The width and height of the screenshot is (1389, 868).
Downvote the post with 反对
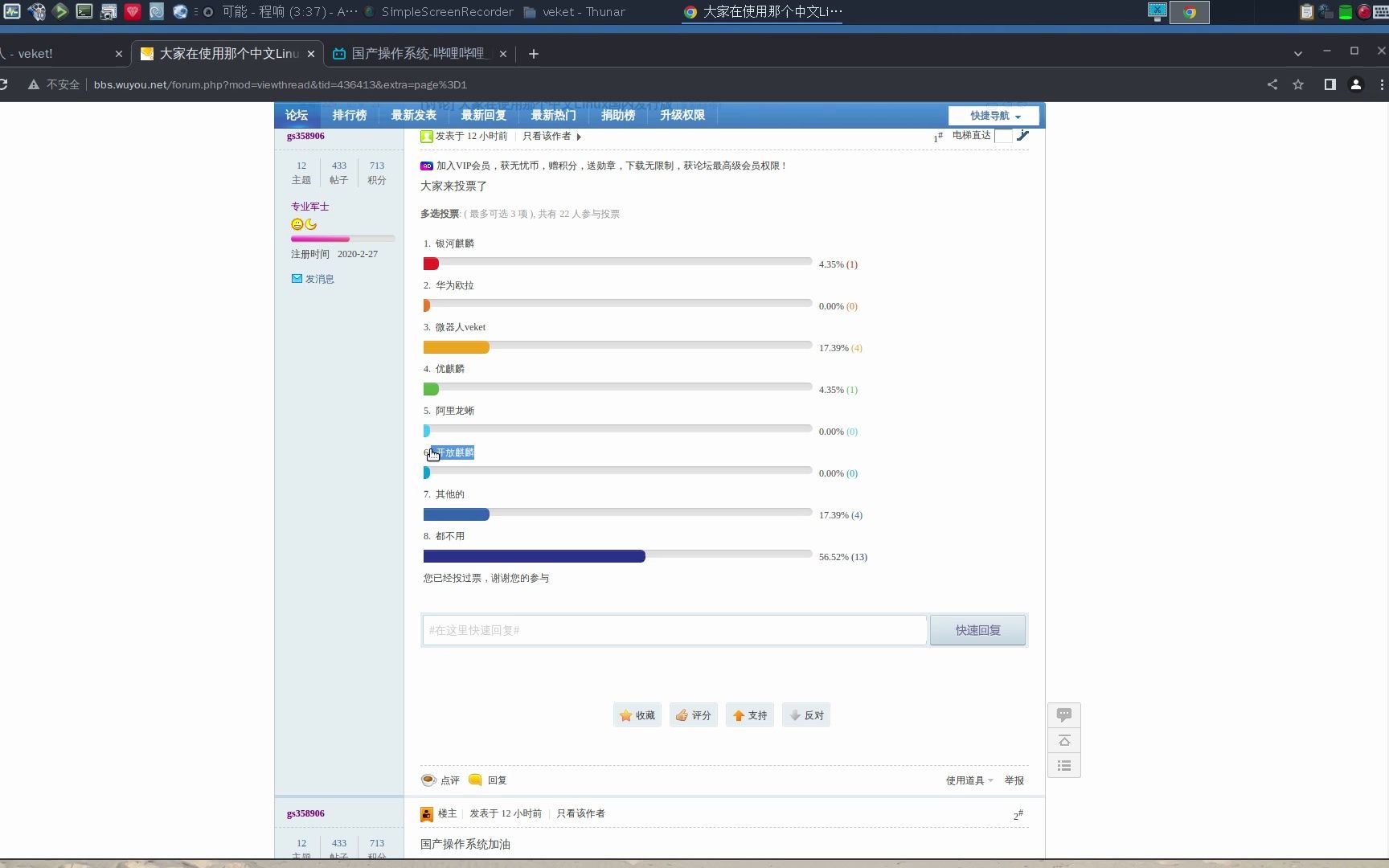click(806, 715)
